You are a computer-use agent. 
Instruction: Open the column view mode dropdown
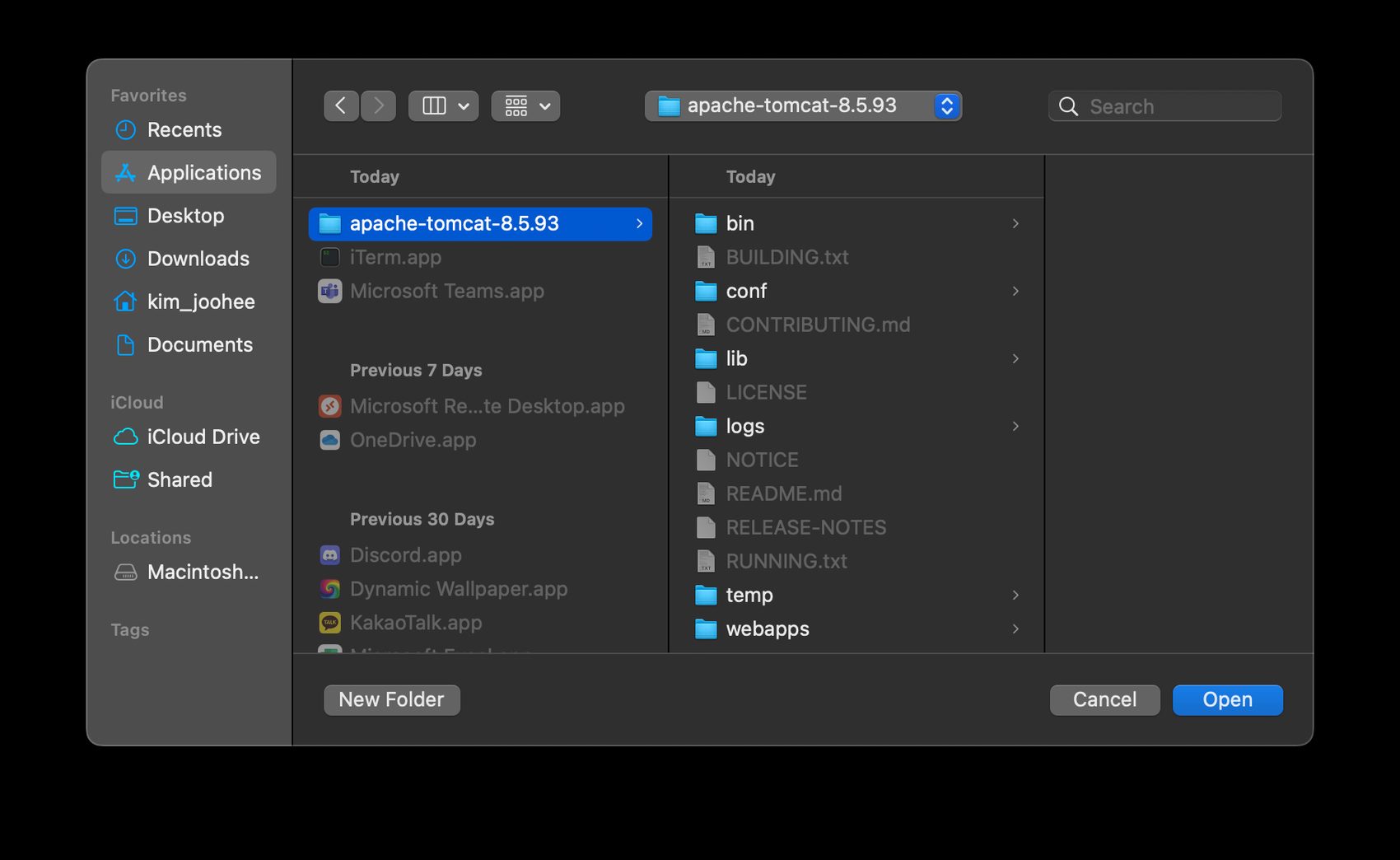444,105
